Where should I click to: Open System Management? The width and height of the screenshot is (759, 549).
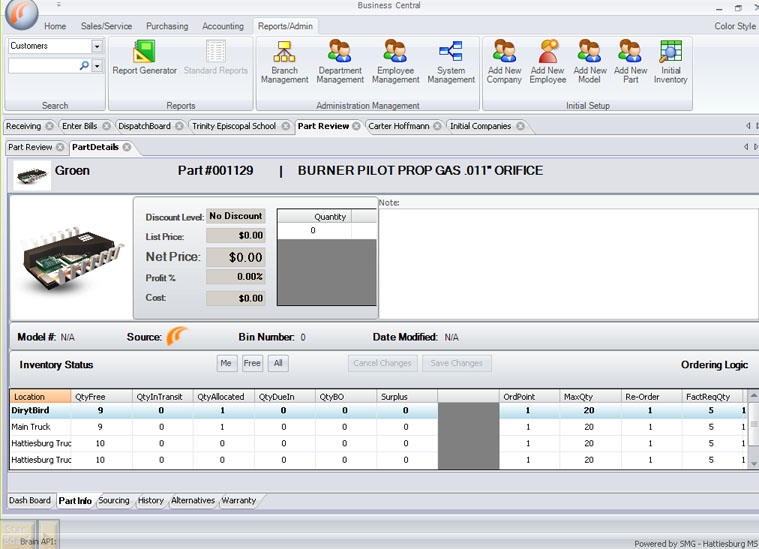point(451,62)
